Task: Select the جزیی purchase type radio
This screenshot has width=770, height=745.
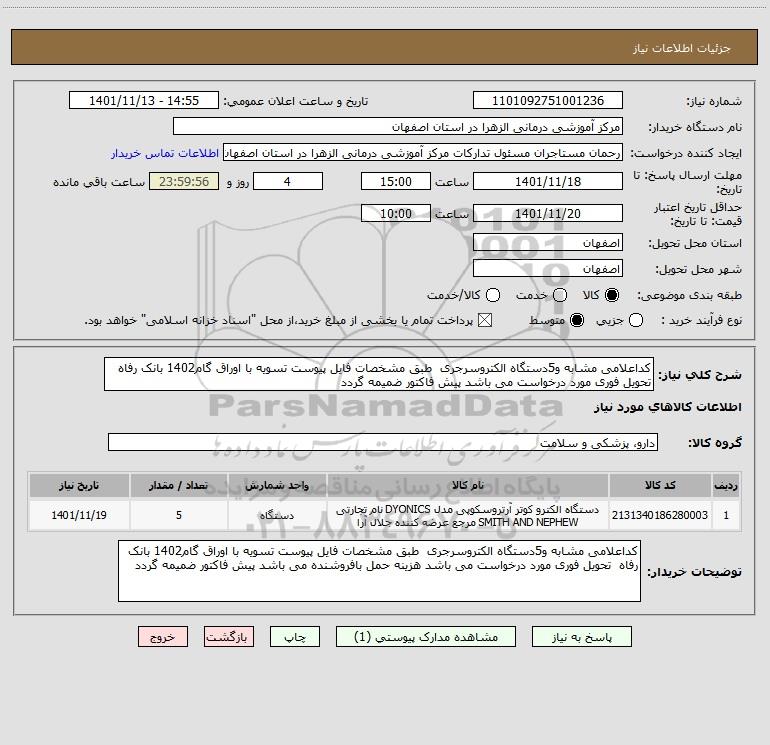Action: coord(635,320)
